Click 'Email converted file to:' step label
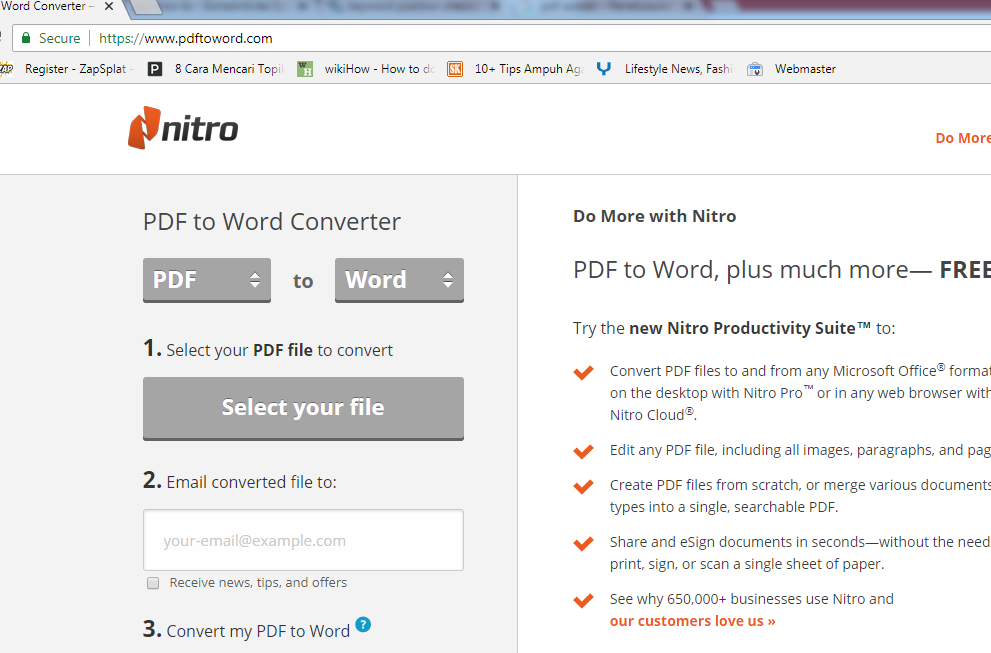 point(252,482)
